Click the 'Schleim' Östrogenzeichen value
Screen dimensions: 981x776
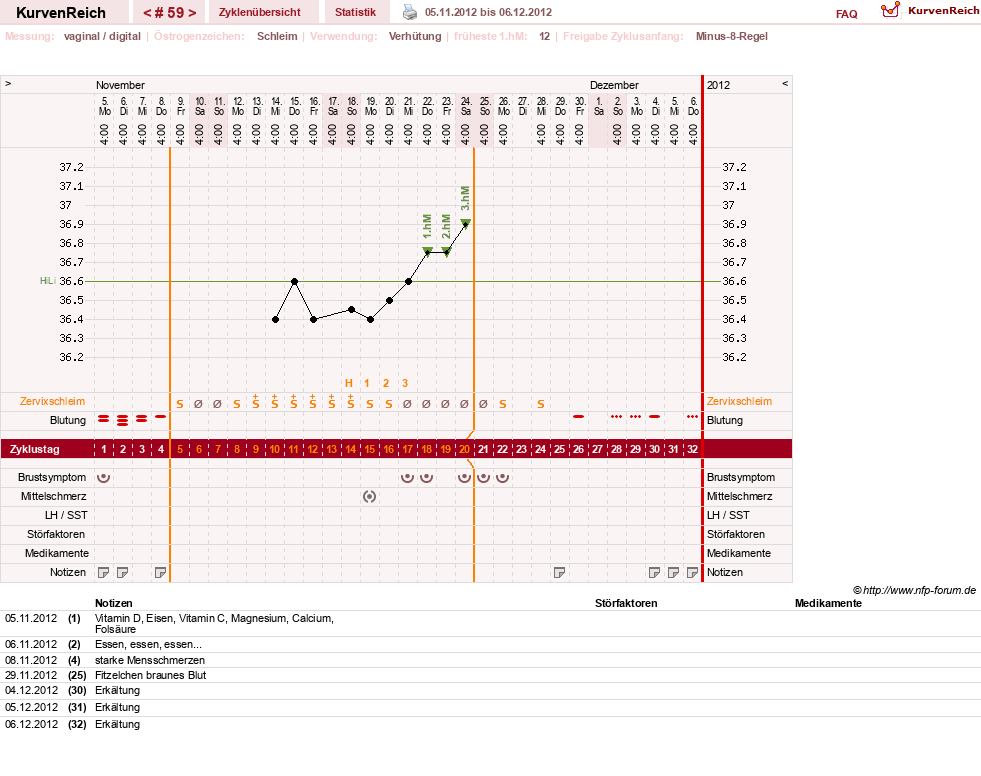tap(277, 36)
